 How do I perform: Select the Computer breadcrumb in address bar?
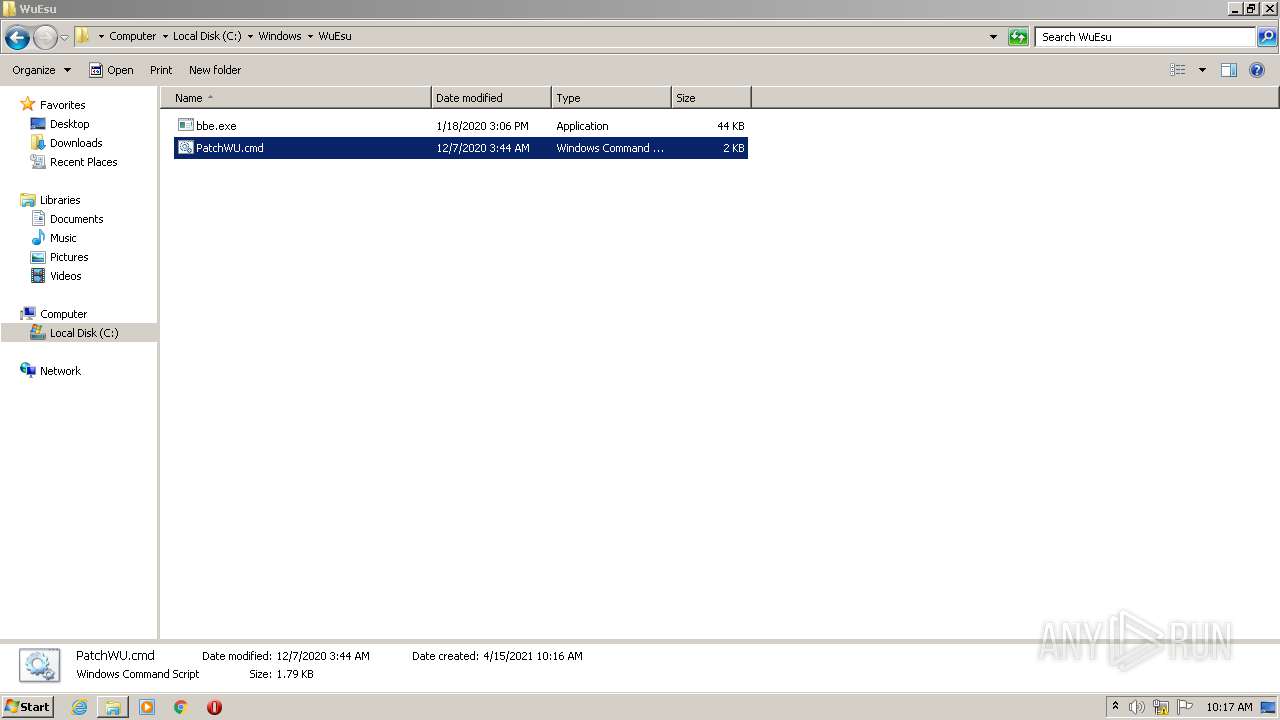132,36
